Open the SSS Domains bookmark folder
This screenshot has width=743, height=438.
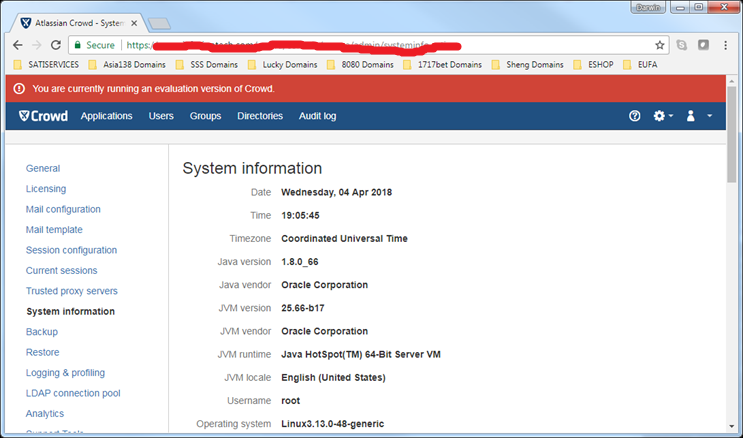point(207,64)
